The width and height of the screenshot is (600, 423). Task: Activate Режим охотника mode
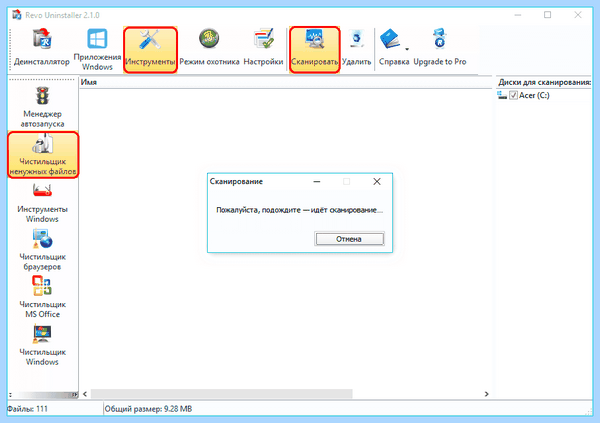(209, 48)
